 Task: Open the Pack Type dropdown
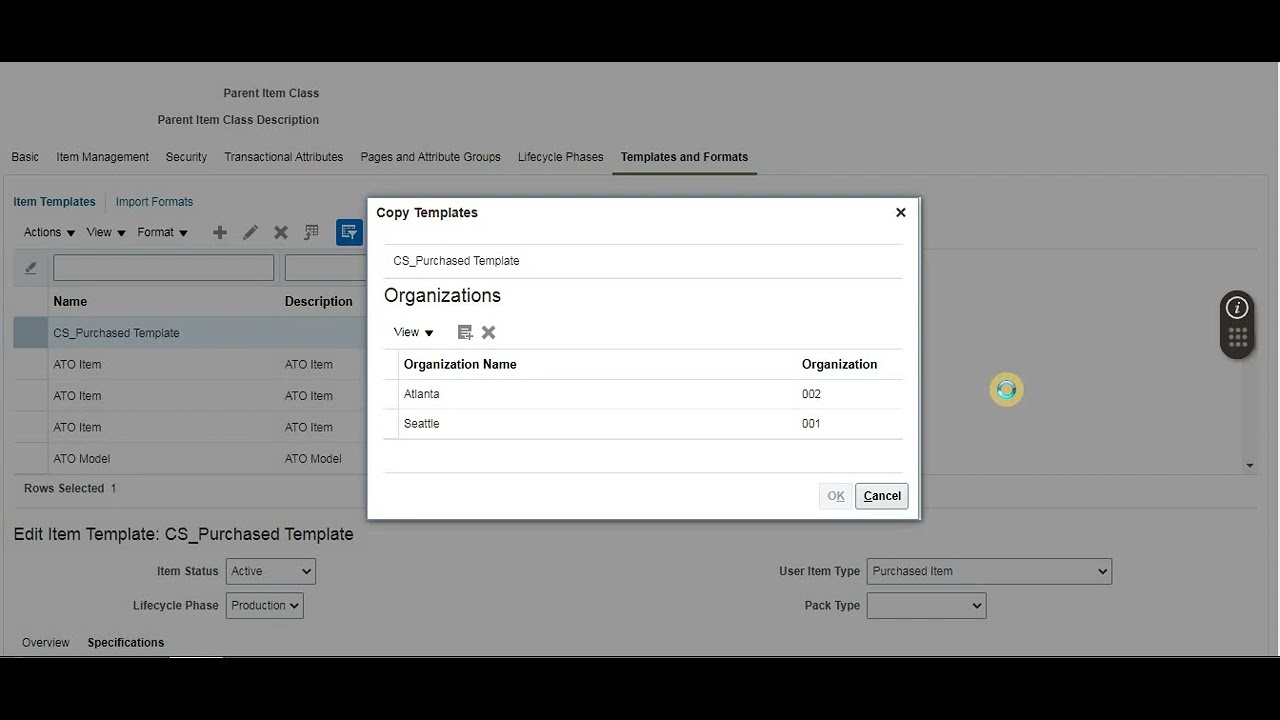pos(926,605)
